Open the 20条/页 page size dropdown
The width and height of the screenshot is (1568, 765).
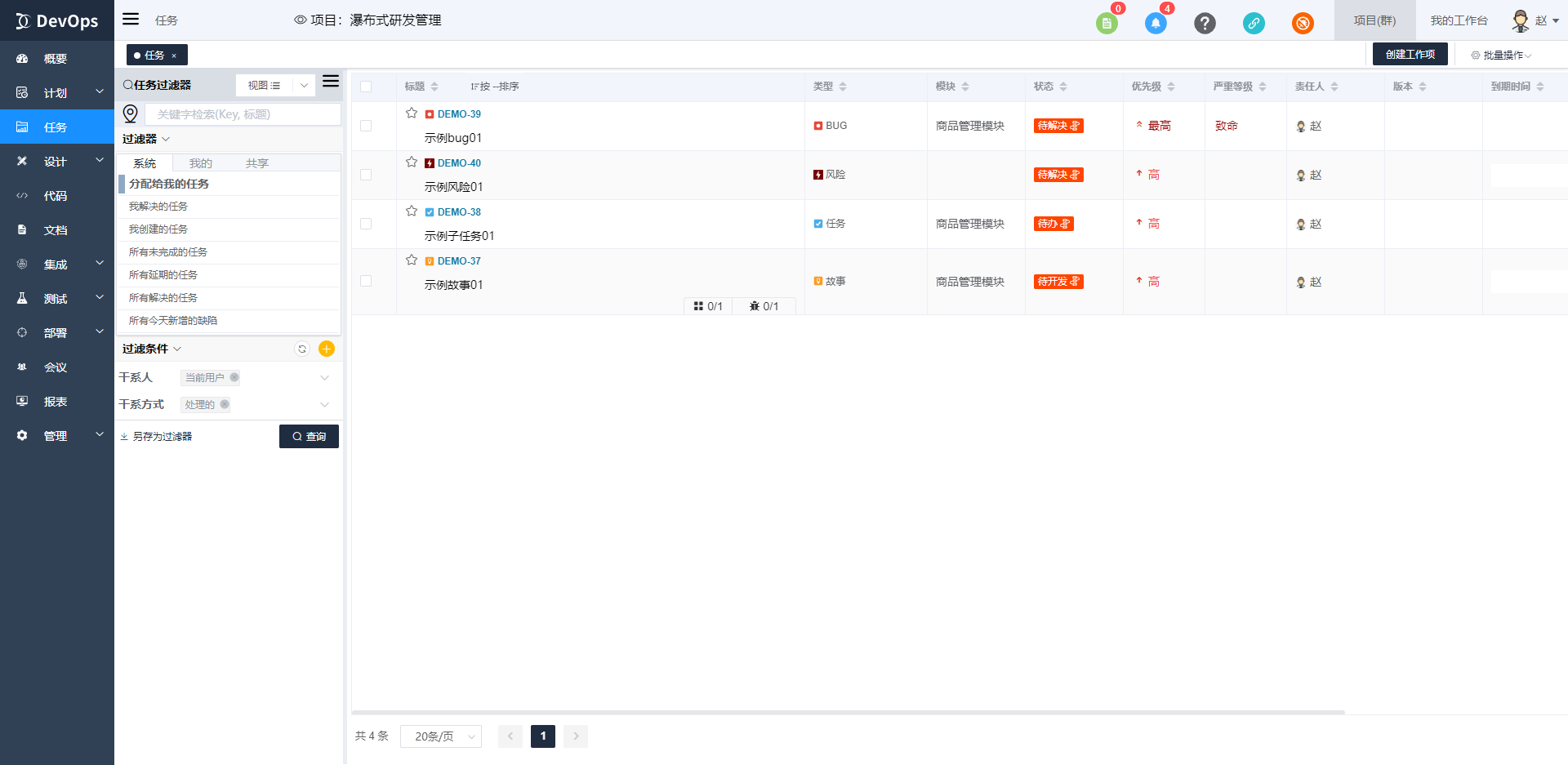(441, 736)
